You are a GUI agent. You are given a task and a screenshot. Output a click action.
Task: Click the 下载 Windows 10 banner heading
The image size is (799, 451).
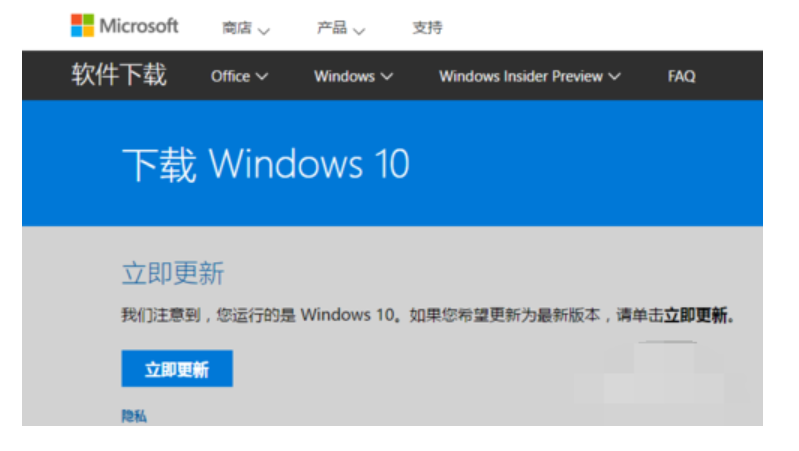pos(265,164)
